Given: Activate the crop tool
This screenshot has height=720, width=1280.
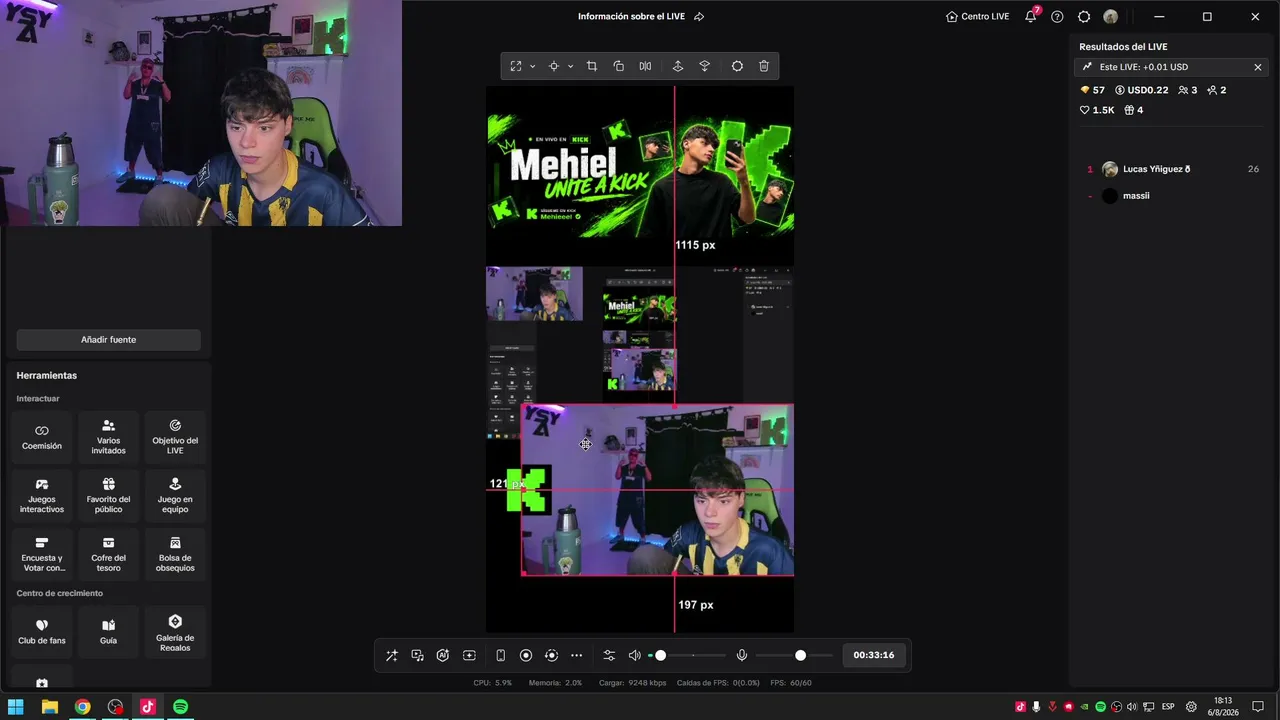Looking at the screenshot, I should coord(592,66).
